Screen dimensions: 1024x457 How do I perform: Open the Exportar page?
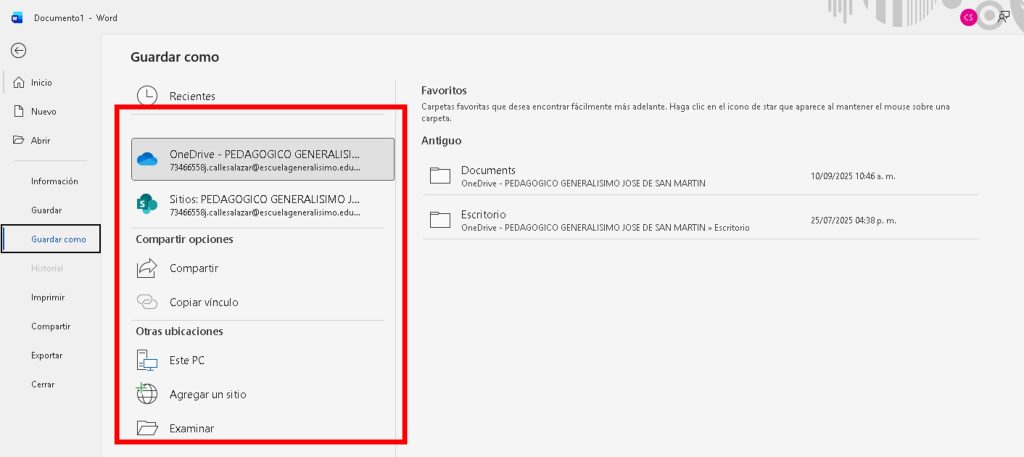(46, 355)
